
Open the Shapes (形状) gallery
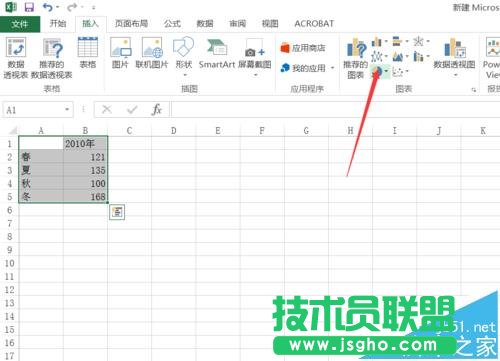[184, 56]
